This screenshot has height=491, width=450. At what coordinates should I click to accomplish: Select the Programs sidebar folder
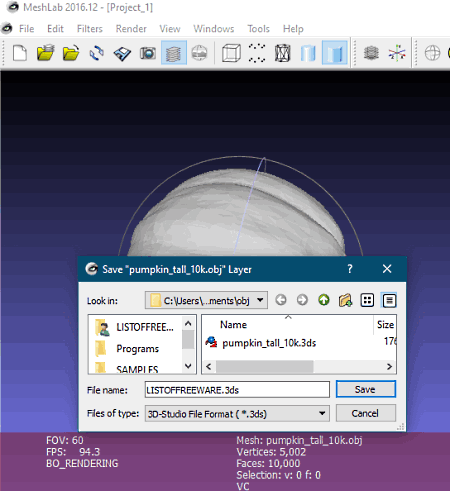tap(127, 349)
